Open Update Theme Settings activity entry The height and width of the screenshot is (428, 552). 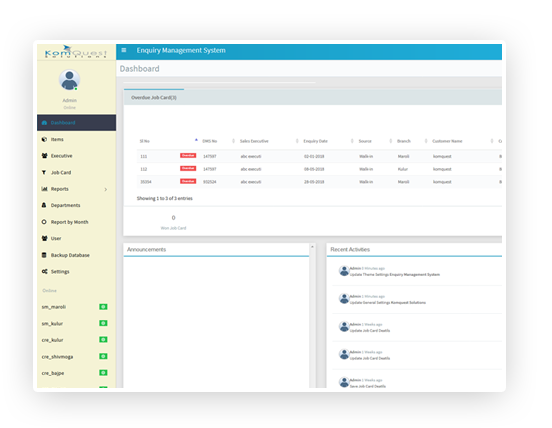coord(394,275)
